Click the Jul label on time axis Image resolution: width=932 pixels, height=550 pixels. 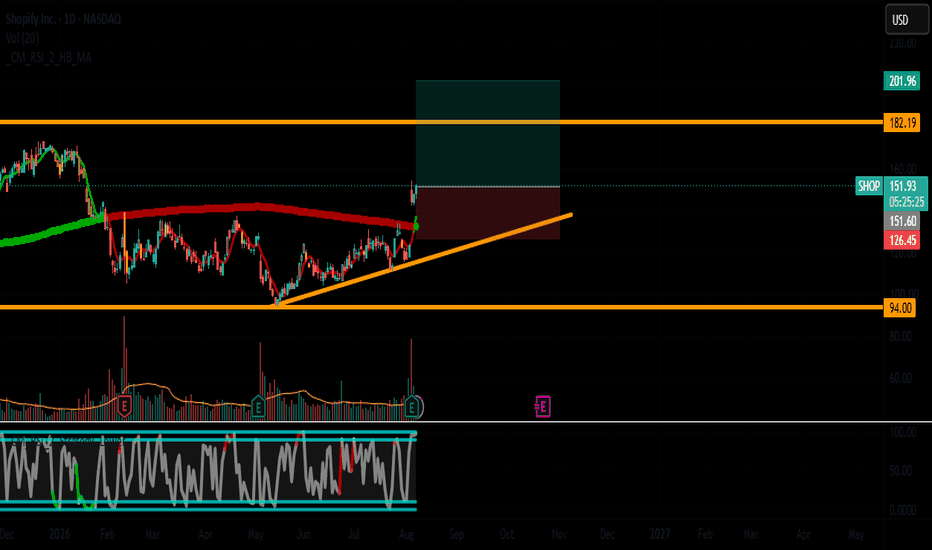pyautogui.click(x=354, y=534)
